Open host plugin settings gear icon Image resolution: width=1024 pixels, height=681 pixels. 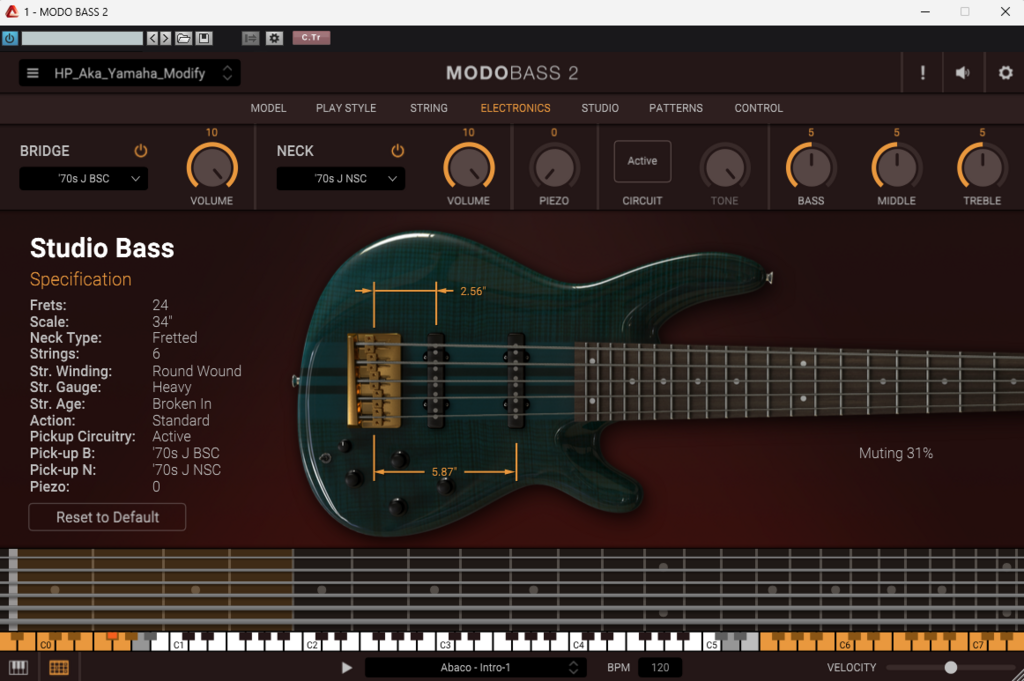coord(274,39)
